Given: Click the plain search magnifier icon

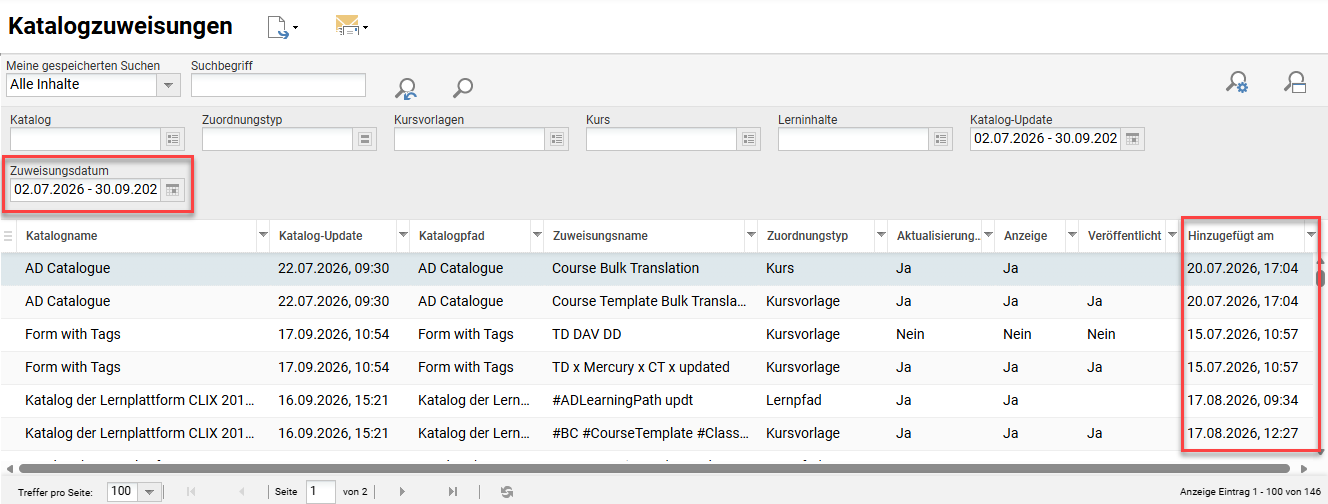Looking at the screenshot, I should [x=462, y=88].
